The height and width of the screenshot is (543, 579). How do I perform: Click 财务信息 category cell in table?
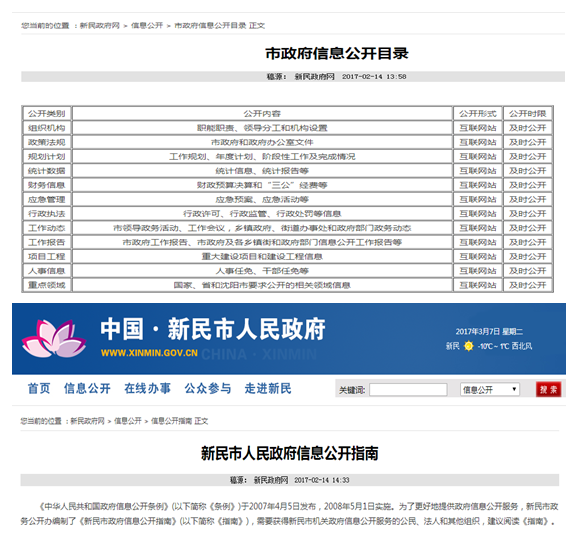pyautogui.click(x=47, y=185)
